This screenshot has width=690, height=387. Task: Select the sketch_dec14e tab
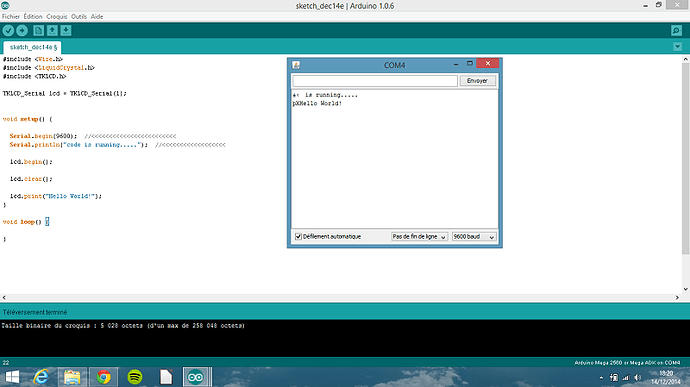click(x=33, y=47)
